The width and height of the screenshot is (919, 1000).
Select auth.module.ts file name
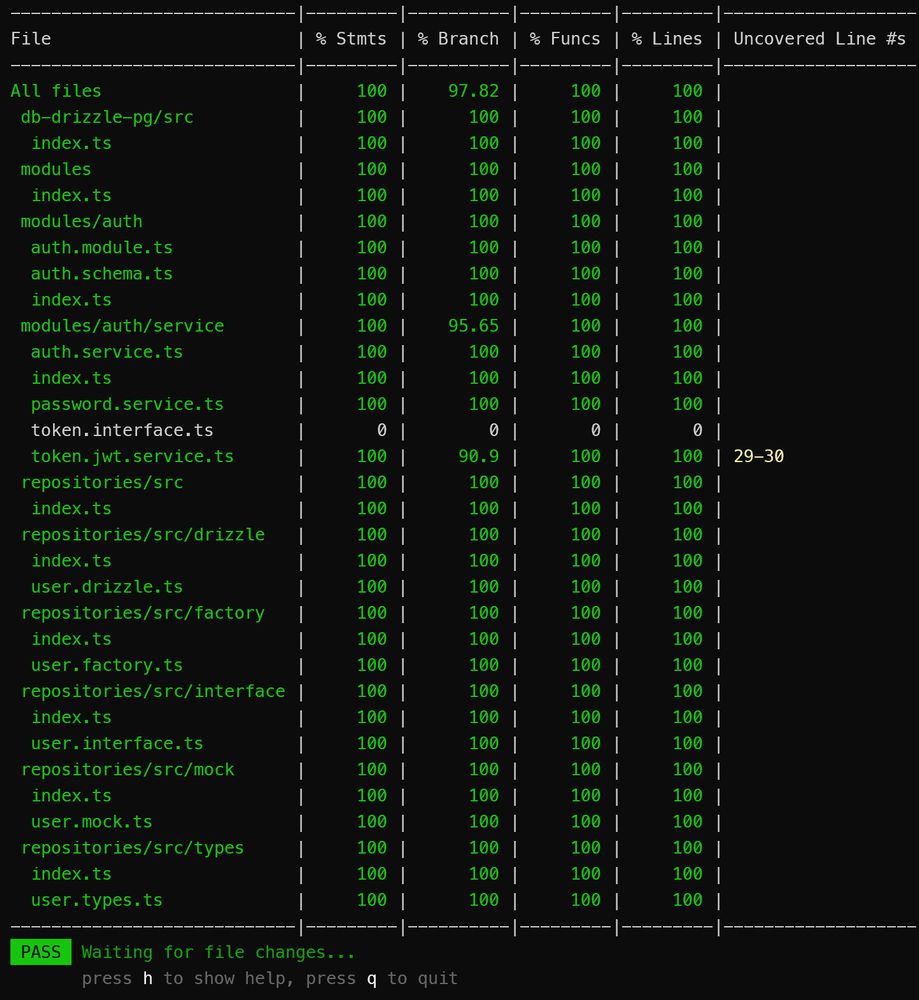101,247
